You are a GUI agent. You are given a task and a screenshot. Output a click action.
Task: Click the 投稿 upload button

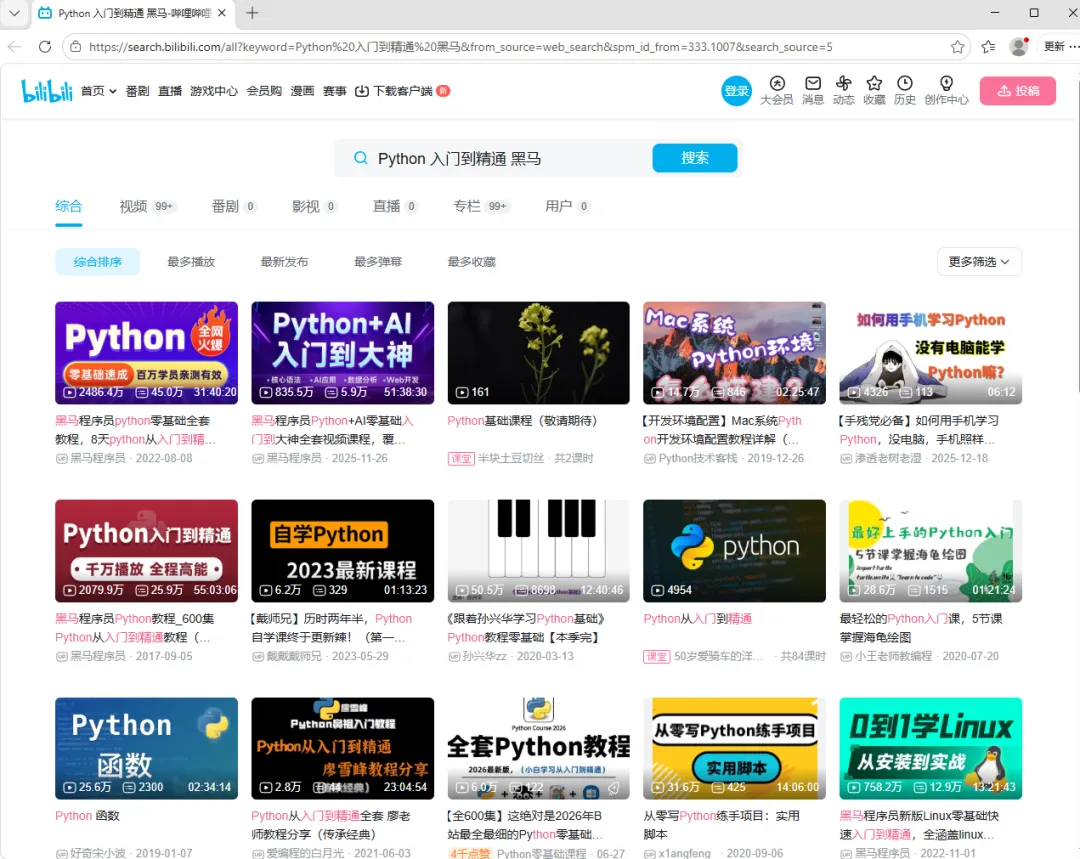pos(1017,91)
